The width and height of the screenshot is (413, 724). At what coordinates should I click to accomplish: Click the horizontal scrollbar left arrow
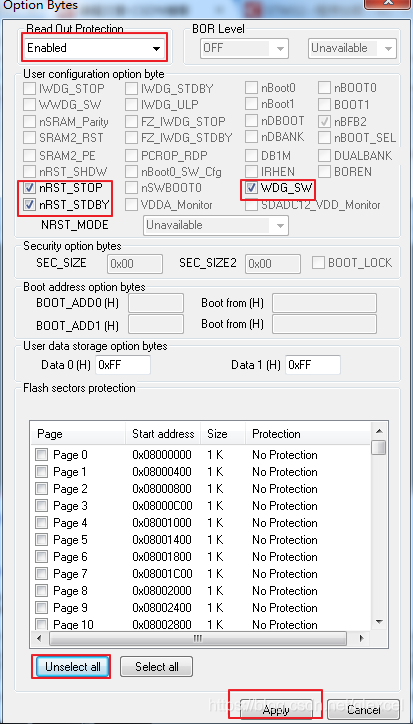click(x=39, y=639)
